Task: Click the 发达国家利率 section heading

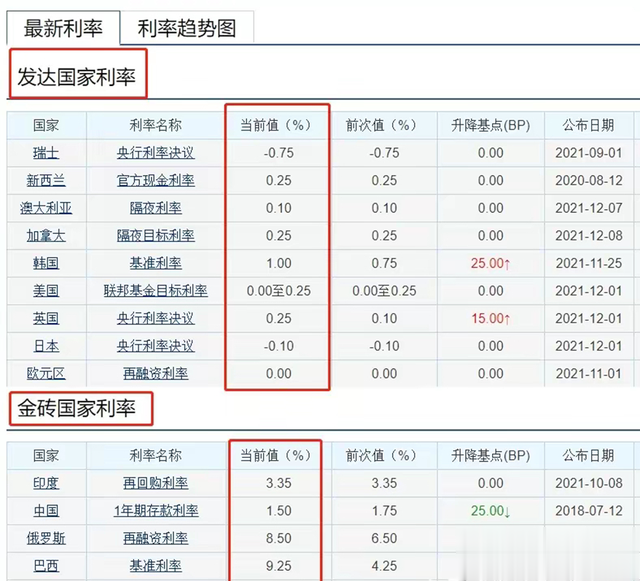Action: (x=76, y=77)
